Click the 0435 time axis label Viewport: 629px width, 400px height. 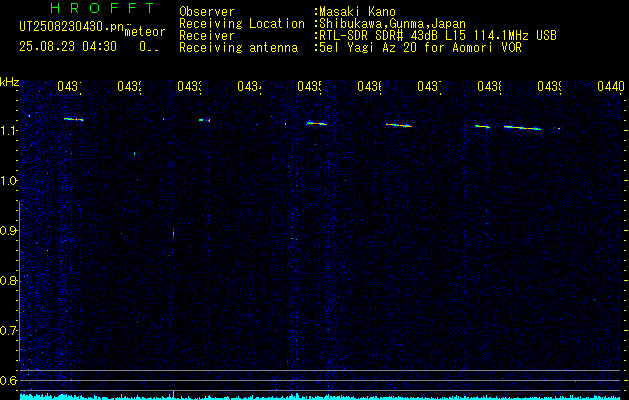309,86
